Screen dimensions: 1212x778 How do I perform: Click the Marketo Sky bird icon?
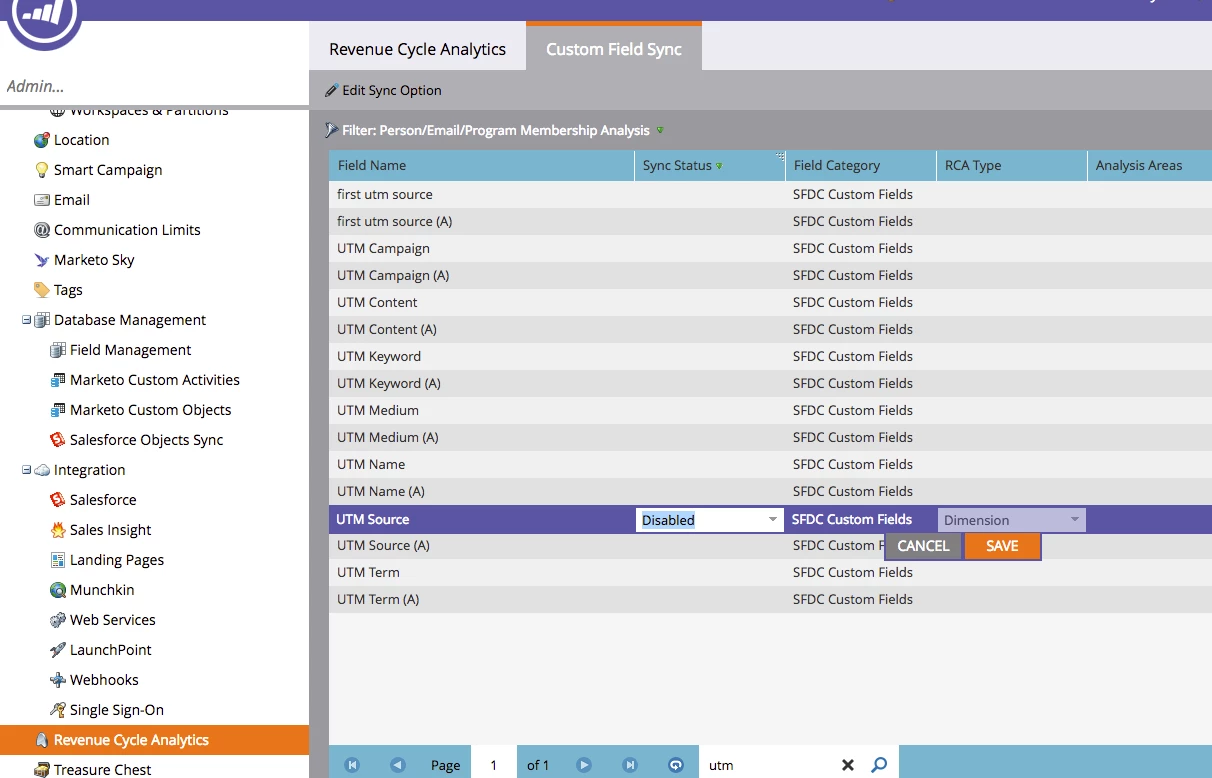tap(41, 260)
